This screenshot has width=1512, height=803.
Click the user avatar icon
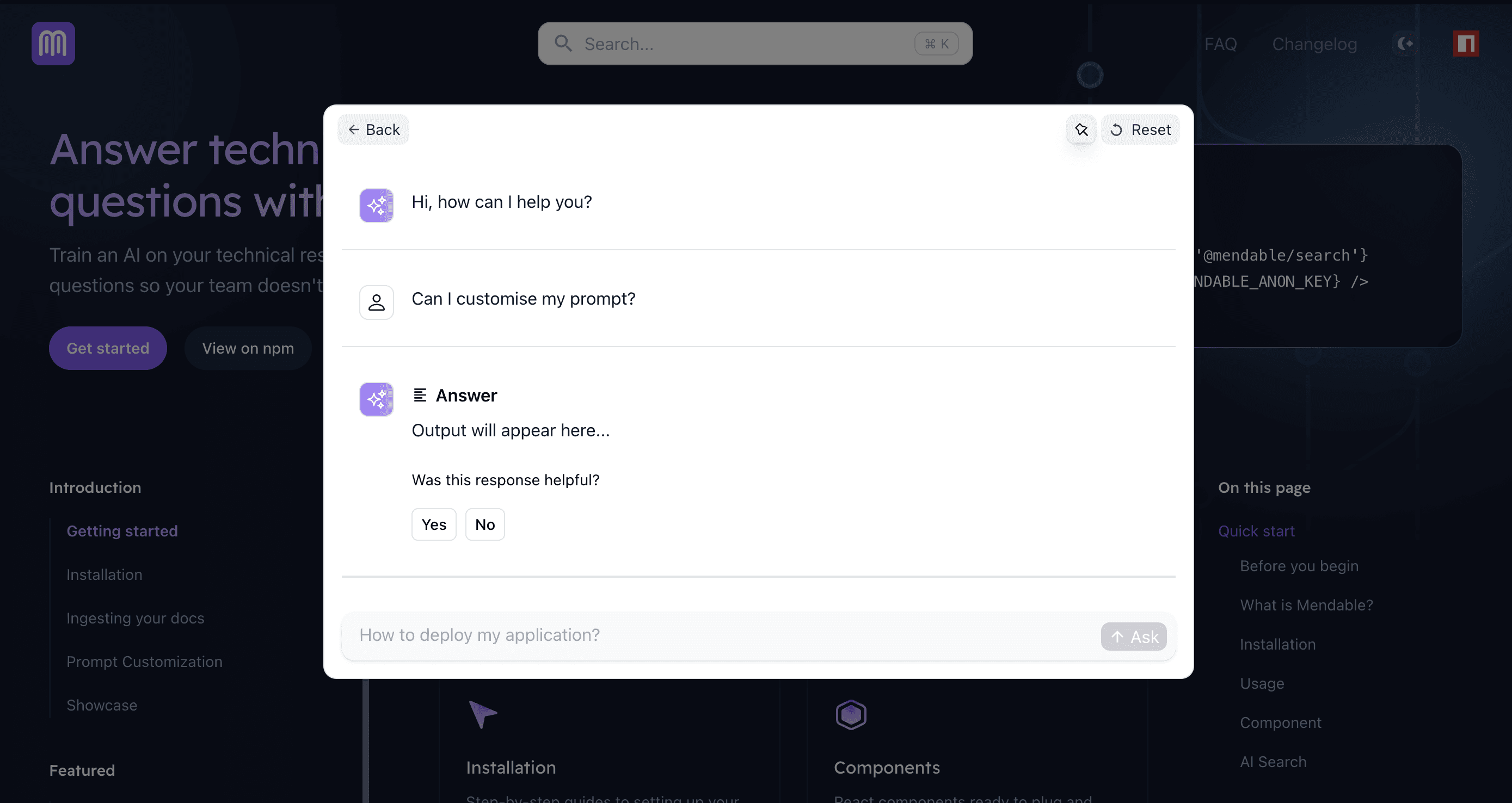click(x=376, y=302)
